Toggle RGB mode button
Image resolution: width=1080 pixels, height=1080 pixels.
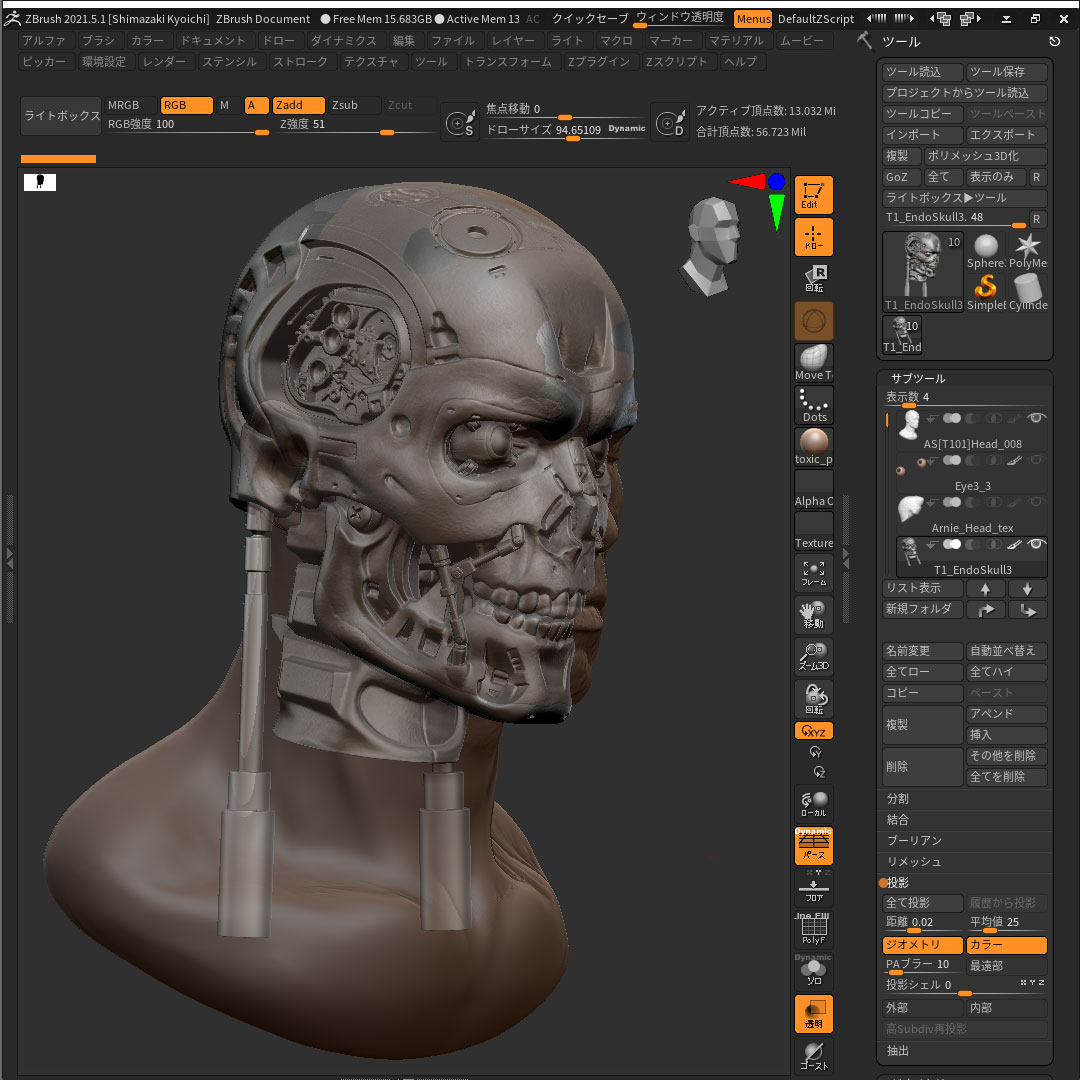[186, 105]
